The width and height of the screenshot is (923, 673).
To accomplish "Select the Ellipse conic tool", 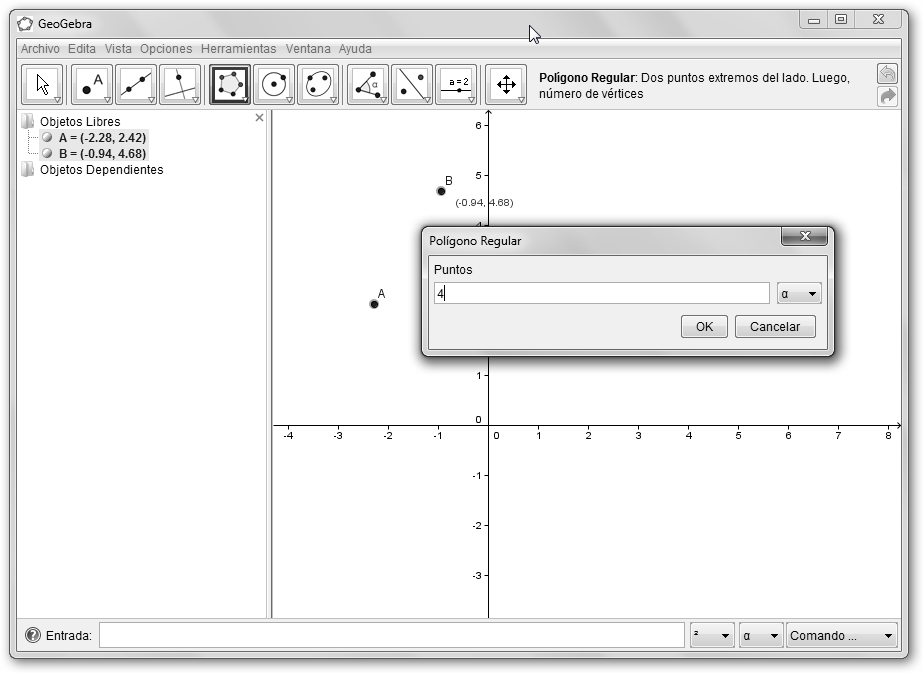I will click(318, 85).
